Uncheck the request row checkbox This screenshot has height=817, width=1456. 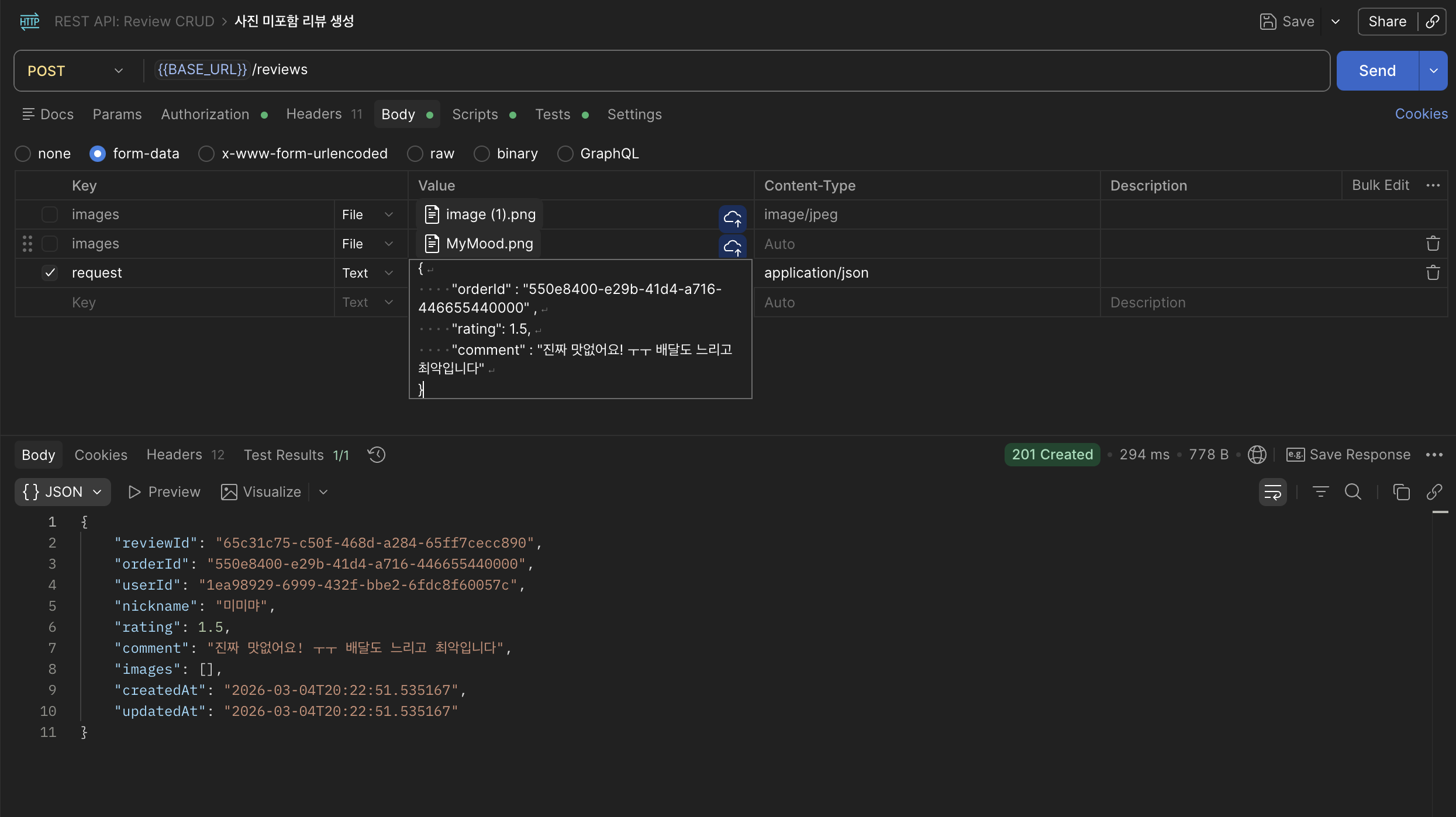click(x=50, y=273)
